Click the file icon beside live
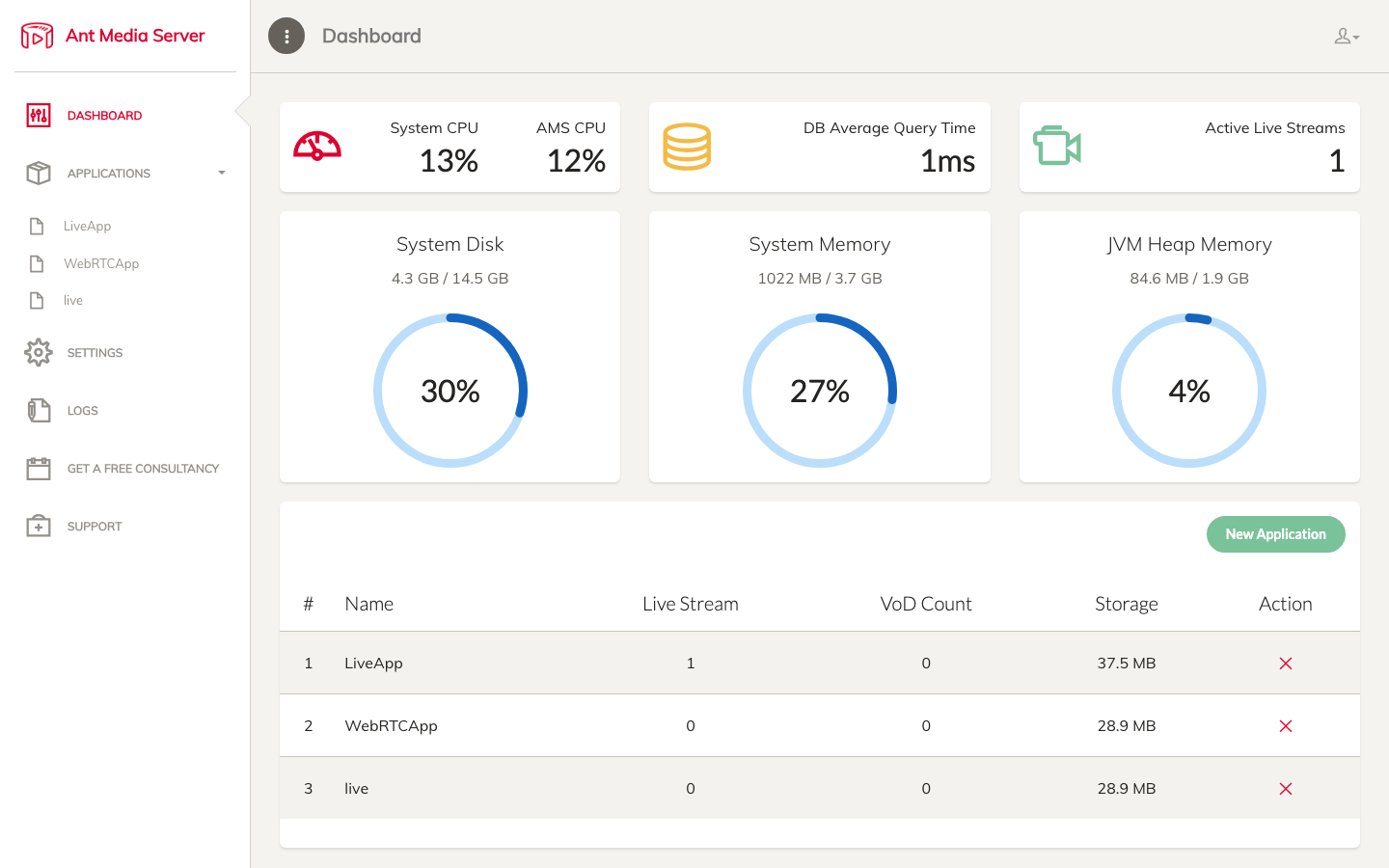 click(x=37, y=301)
